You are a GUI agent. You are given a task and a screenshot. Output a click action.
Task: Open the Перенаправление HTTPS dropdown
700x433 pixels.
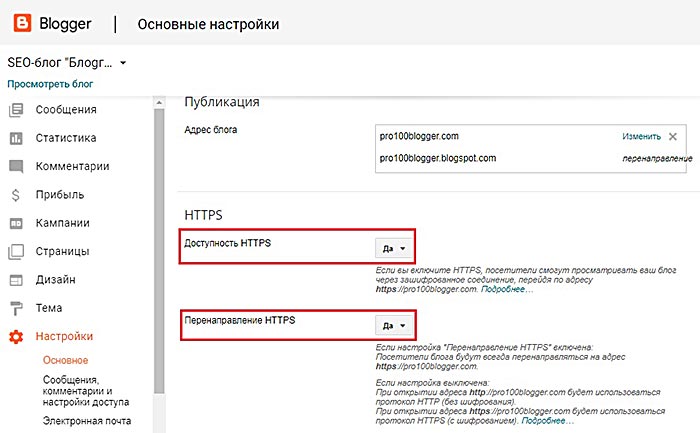393,325
